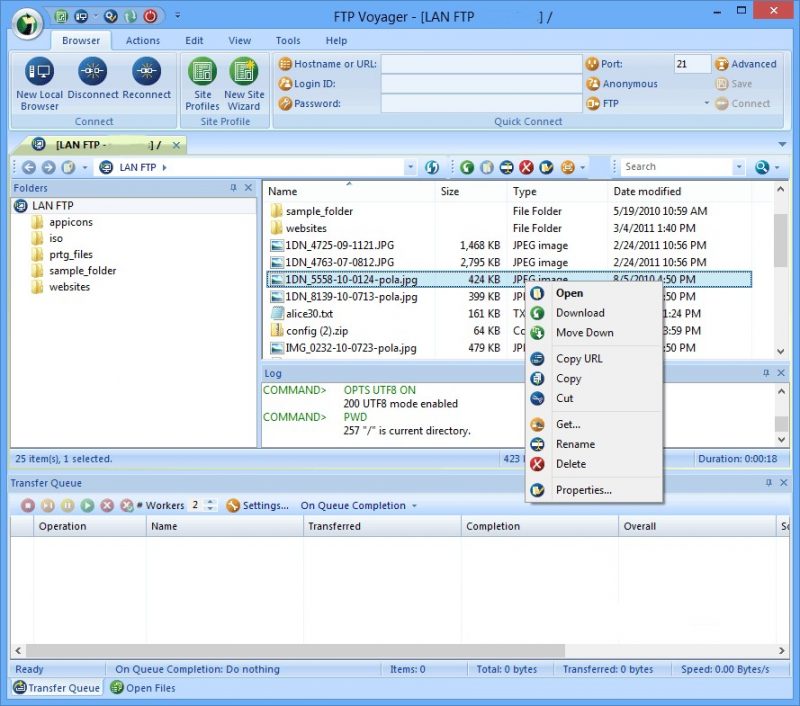Open the session tab list arrow
The image size is (800, 706).
pos(782,145)
